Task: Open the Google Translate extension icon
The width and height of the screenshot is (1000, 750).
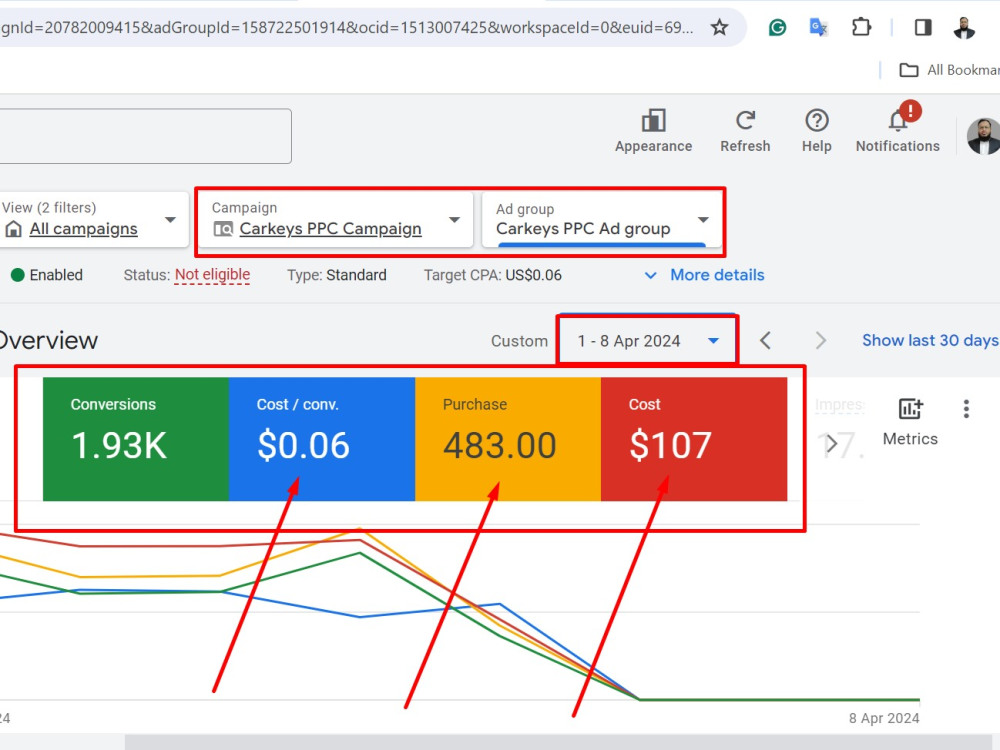Action: click(818, 27)
